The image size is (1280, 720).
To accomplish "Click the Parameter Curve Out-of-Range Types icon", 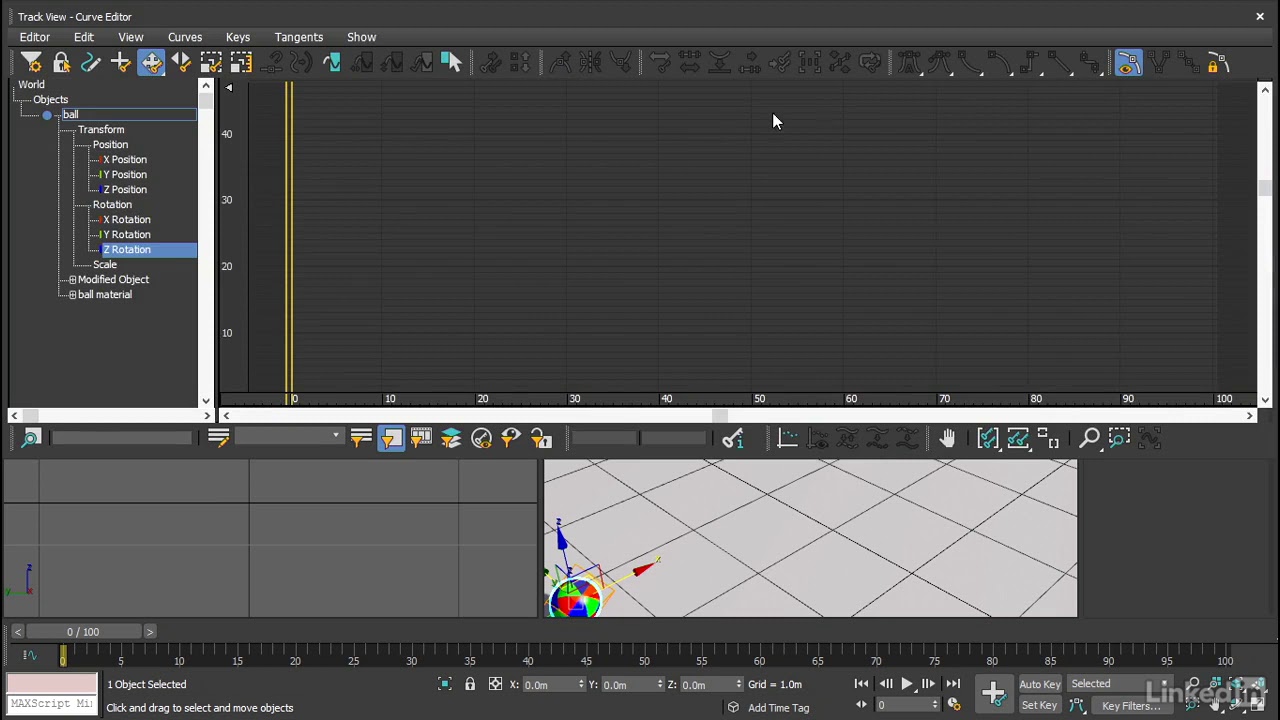I will pos(331,63).
